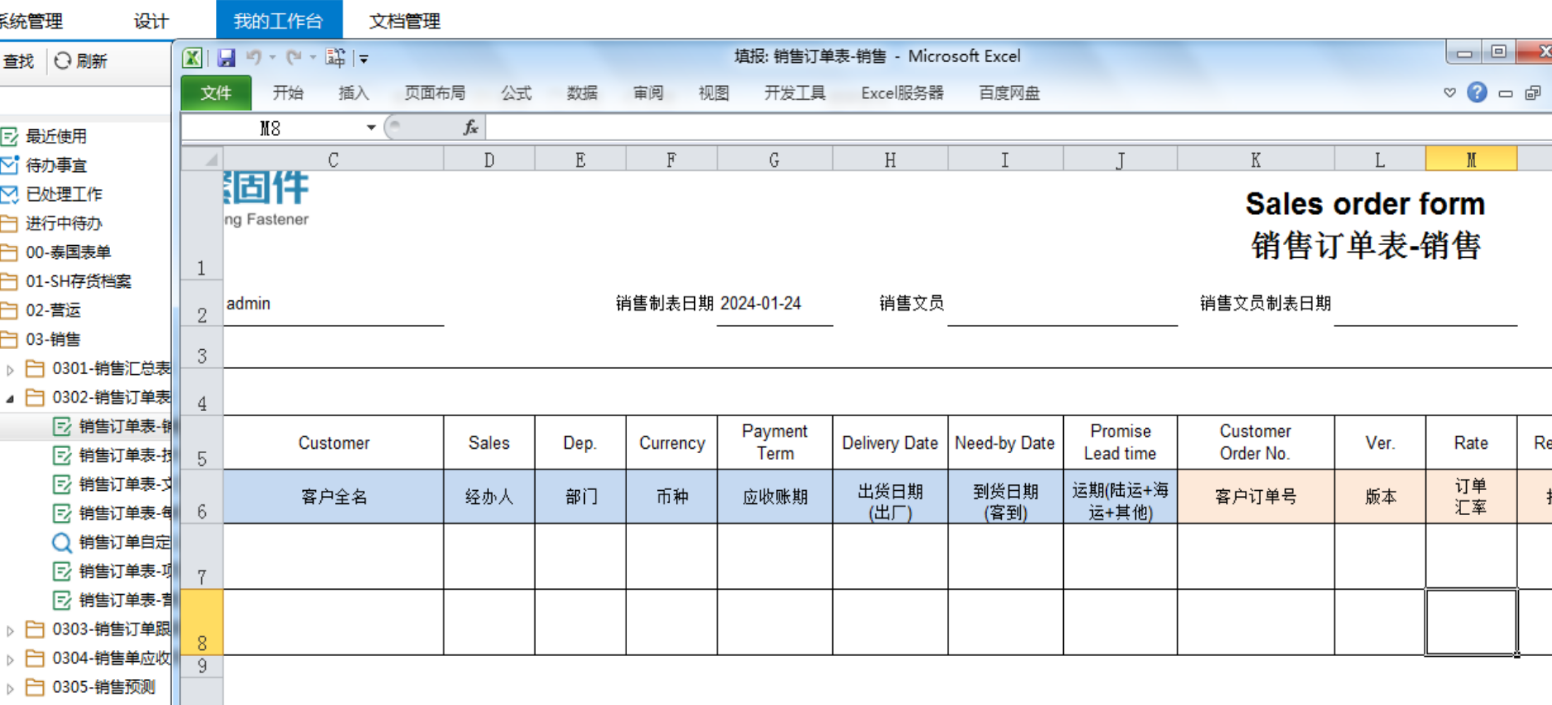
Task: Click the insert function fx icon
Action: [x=470, y=128]
